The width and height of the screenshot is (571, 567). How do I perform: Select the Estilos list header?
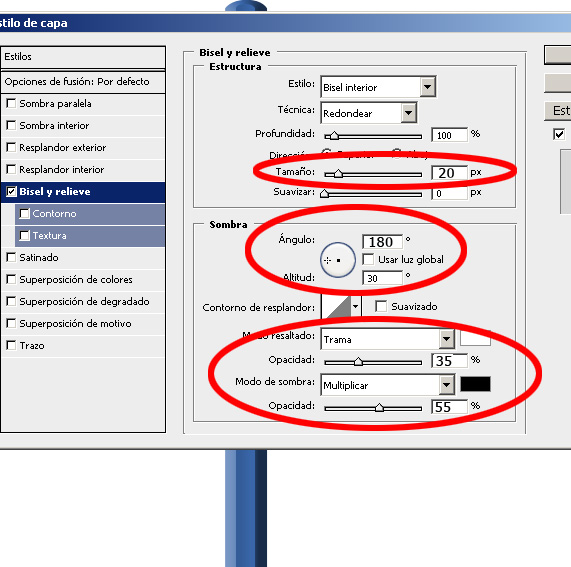(x=83, y=57)
